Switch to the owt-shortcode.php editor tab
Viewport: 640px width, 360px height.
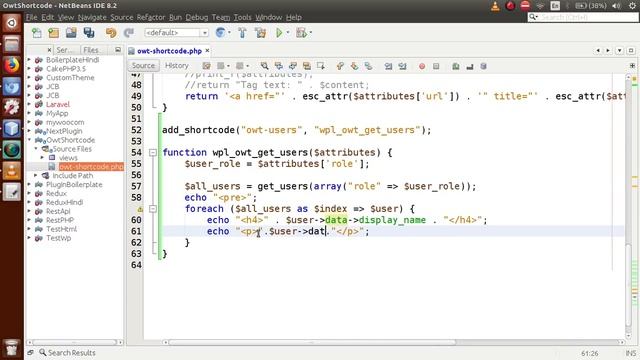(169, 51)
